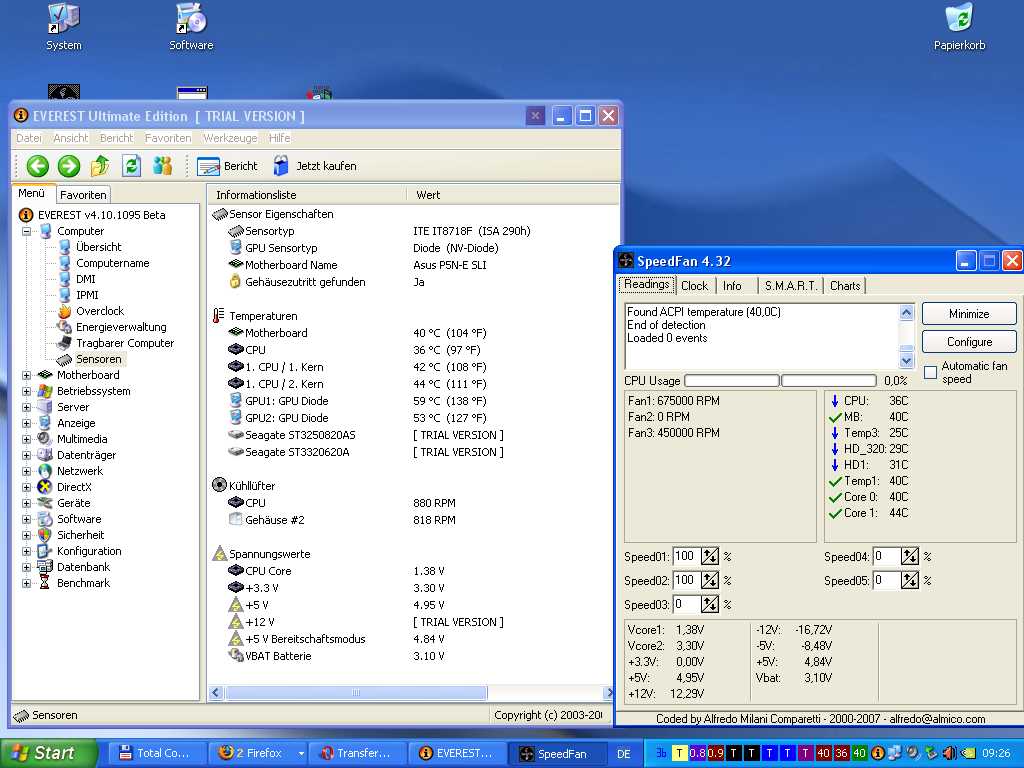
Task: Click the Informationsliste column header
Action: pyautogui.click(x=307, y=195)
